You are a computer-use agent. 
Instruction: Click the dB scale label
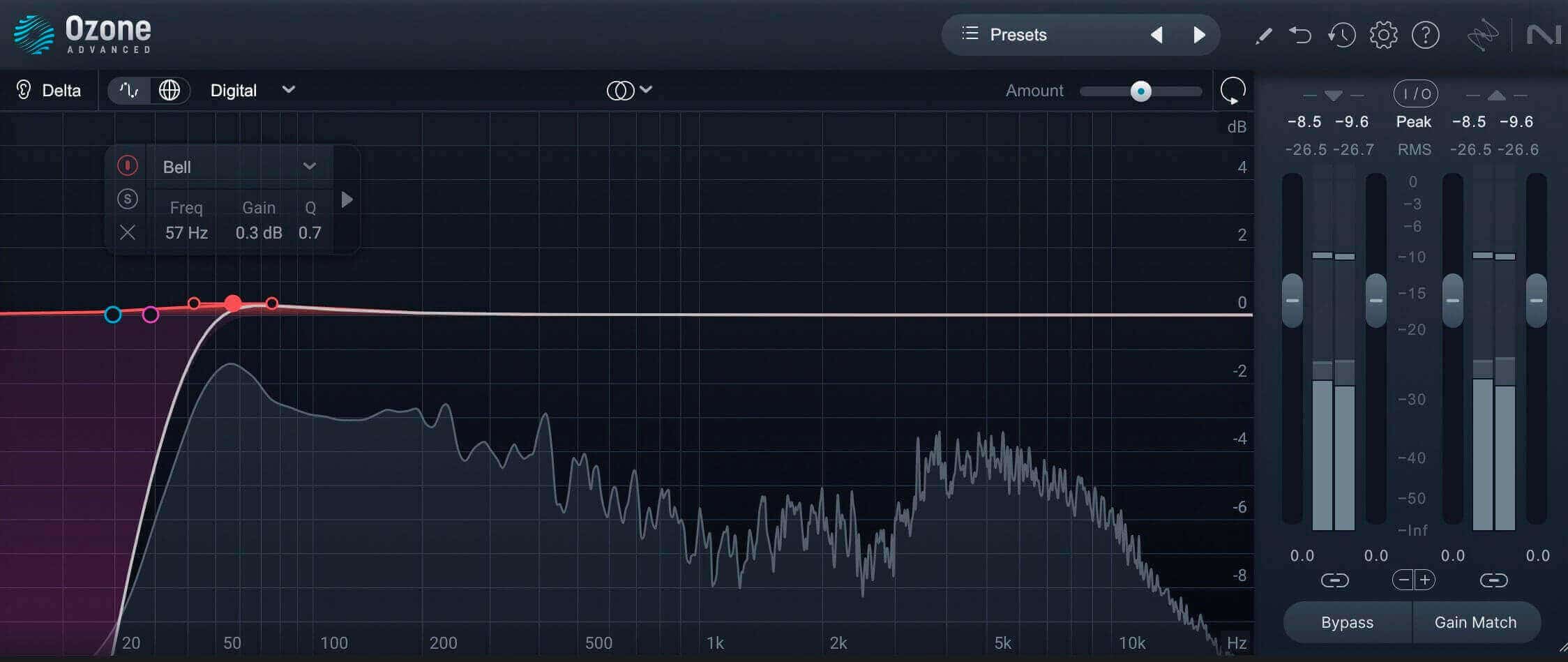tap(1237, 126)
